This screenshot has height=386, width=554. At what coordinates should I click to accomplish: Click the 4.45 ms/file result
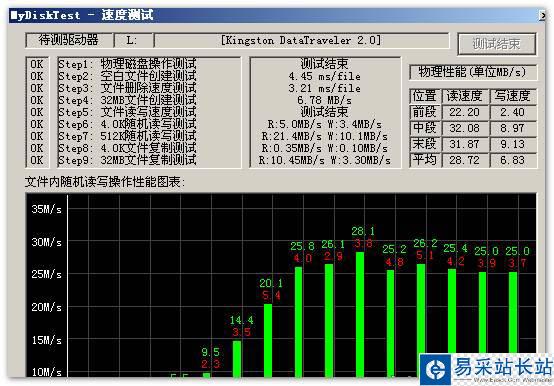point(325,76)
